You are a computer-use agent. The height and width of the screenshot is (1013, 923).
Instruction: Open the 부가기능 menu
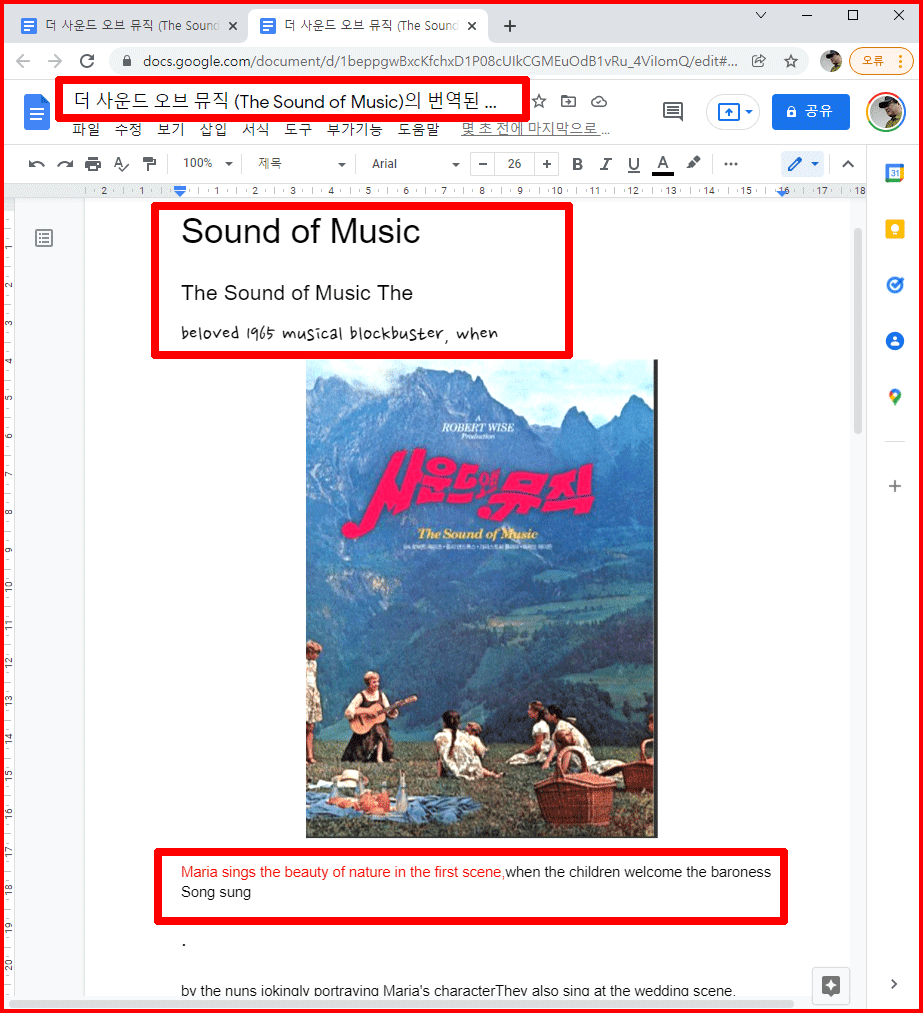(354, 129)
